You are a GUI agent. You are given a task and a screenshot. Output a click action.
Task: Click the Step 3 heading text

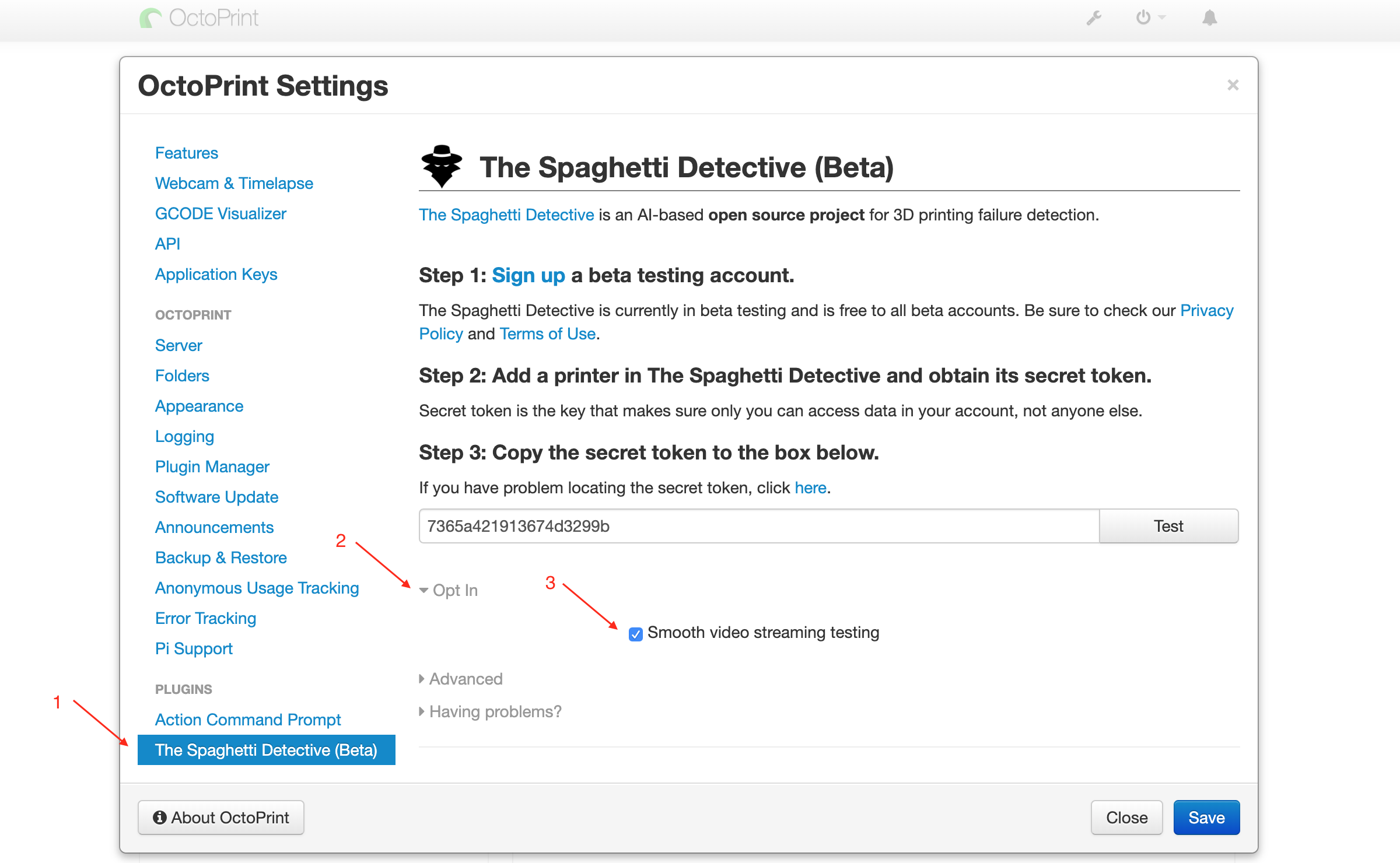pyautogui.click(x=649, y=452)
